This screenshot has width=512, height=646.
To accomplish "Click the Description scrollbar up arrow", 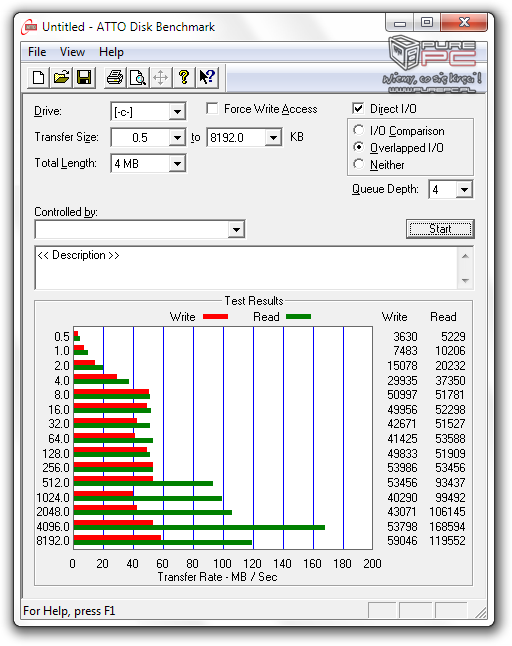I will pos(465,256).
